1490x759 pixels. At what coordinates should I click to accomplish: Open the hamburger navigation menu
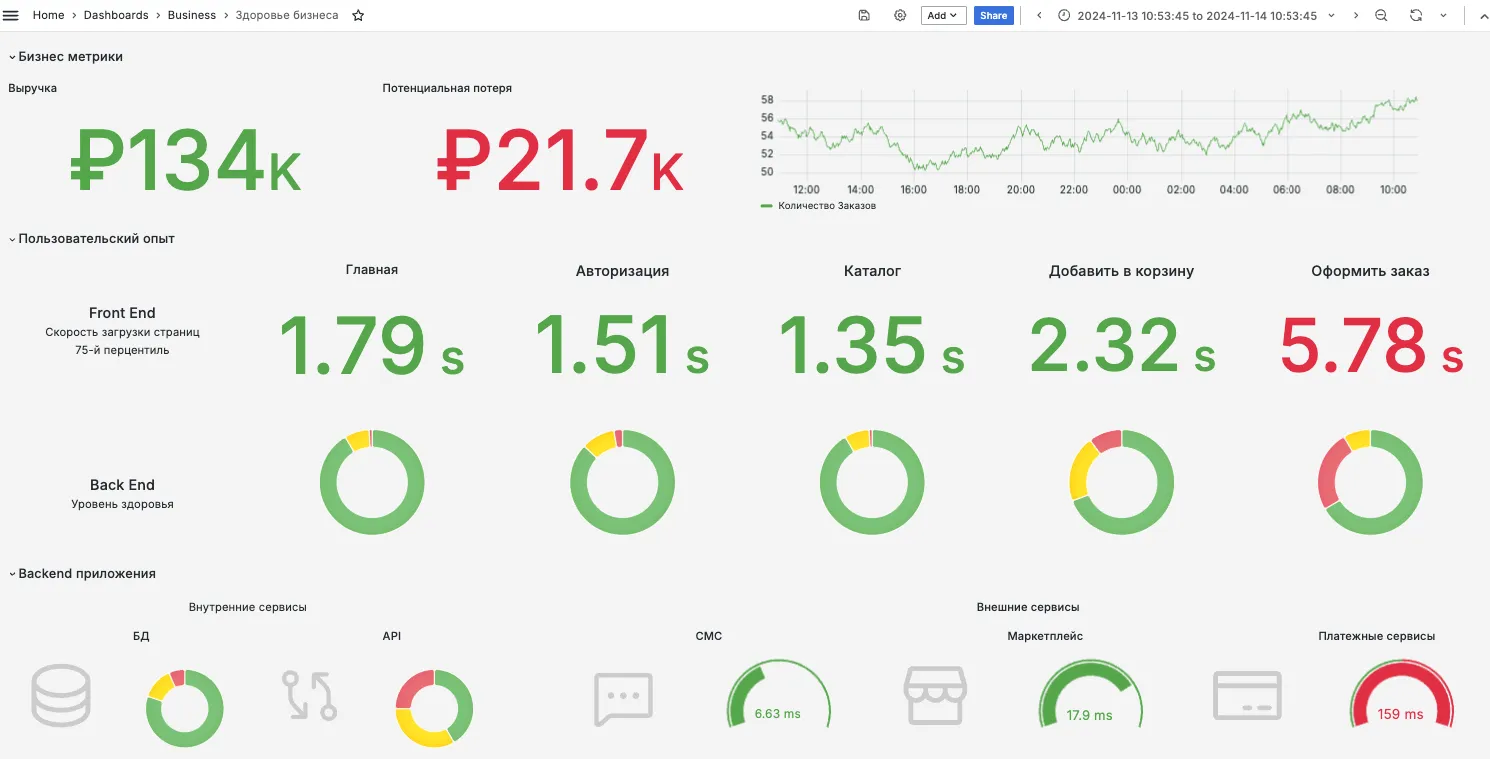12,15
